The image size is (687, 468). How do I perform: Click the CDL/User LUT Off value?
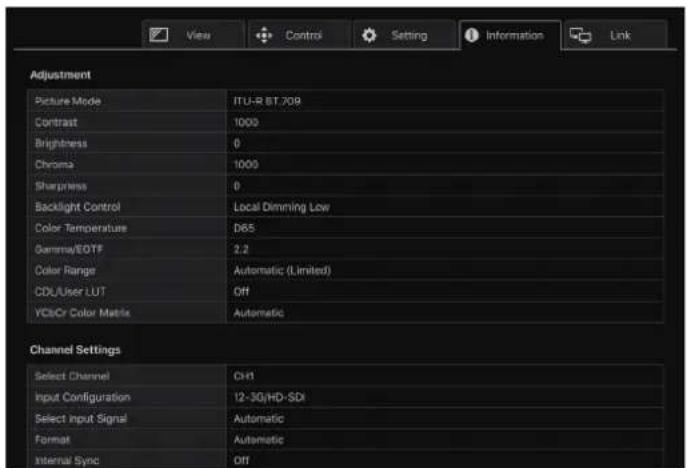click(241, 291)
